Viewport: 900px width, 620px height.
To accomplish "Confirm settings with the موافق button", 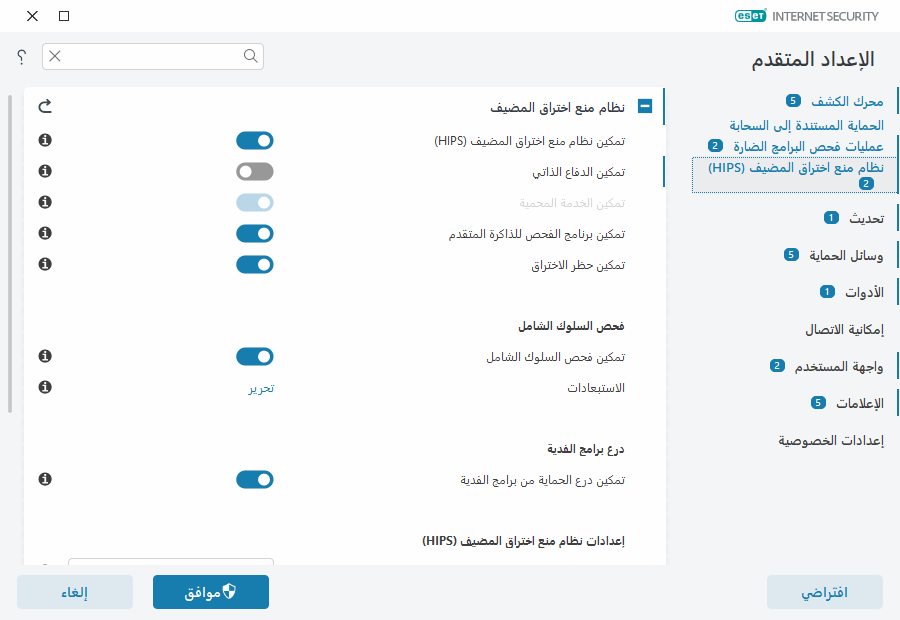I will pos(210,591).
